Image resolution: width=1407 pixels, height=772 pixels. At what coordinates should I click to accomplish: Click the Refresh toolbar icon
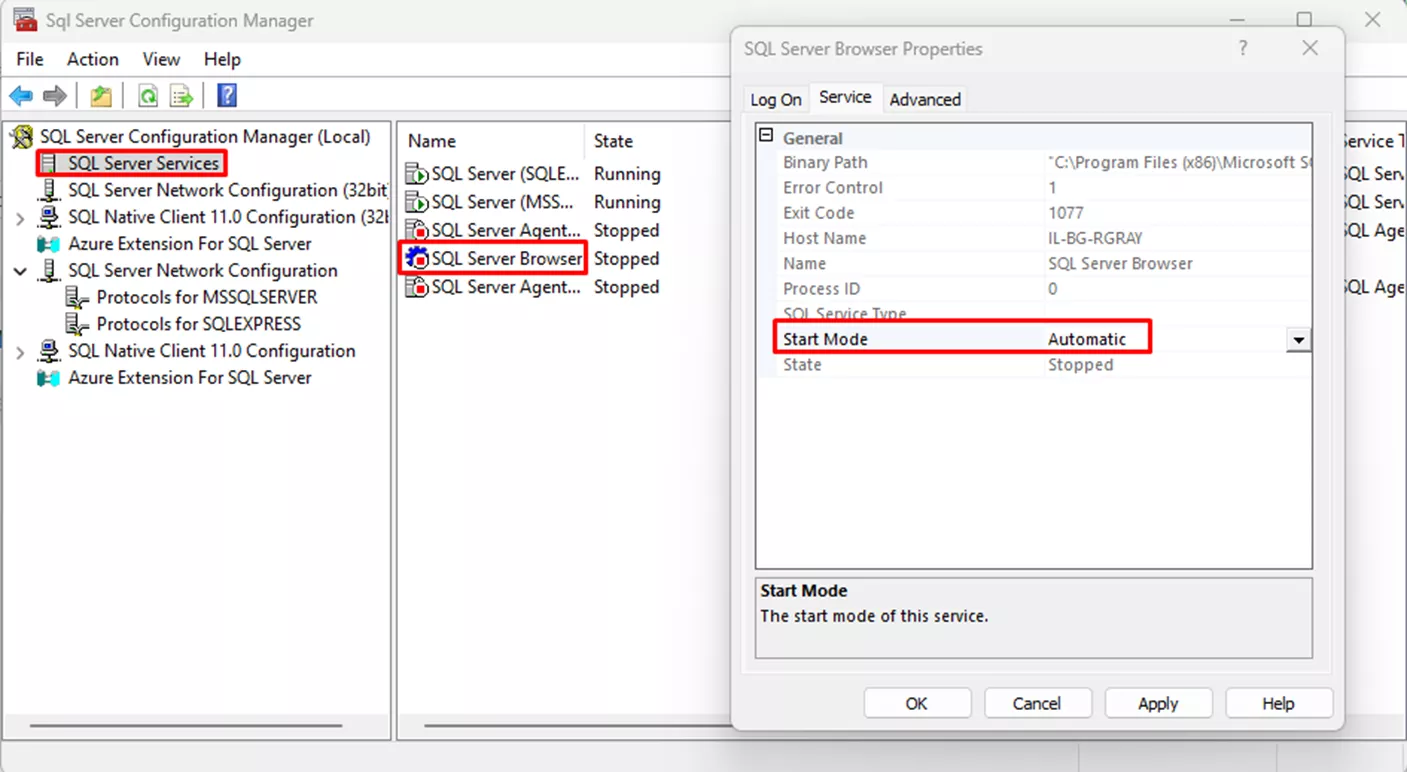click(x=148, y=96)
